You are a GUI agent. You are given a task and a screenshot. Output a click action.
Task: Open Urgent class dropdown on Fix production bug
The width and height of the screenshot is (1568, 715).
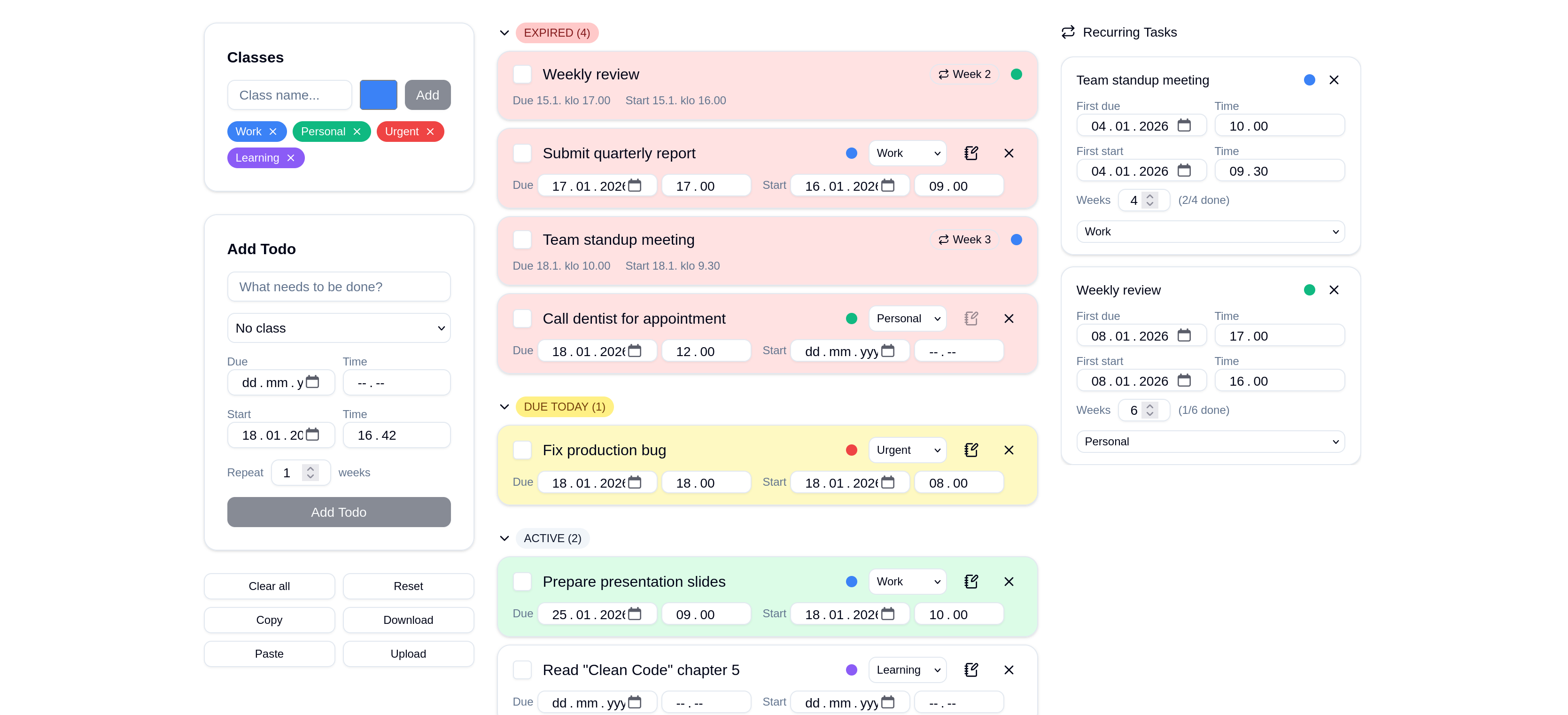(907, 451)
